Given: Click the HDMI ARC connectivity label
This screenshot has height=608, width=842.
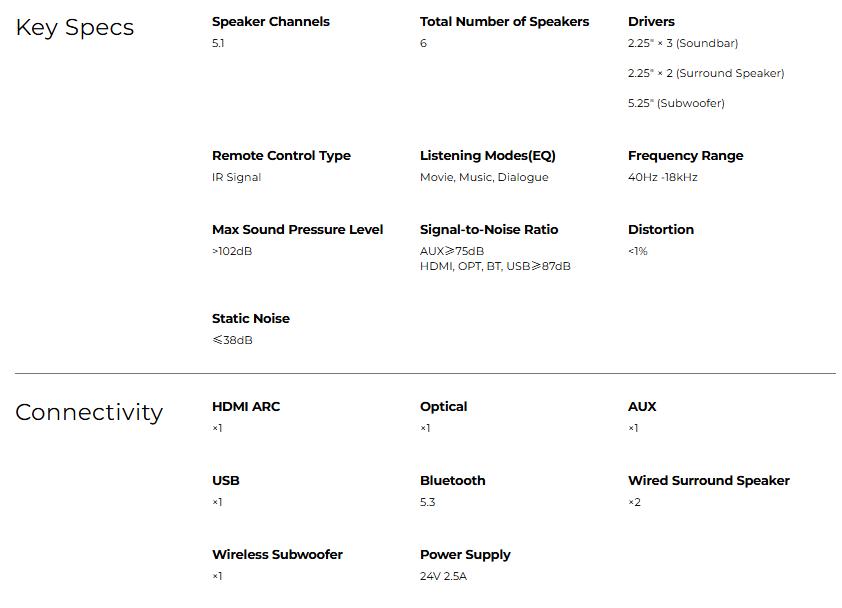Looking at the screenshot, I should pos(246,406).
